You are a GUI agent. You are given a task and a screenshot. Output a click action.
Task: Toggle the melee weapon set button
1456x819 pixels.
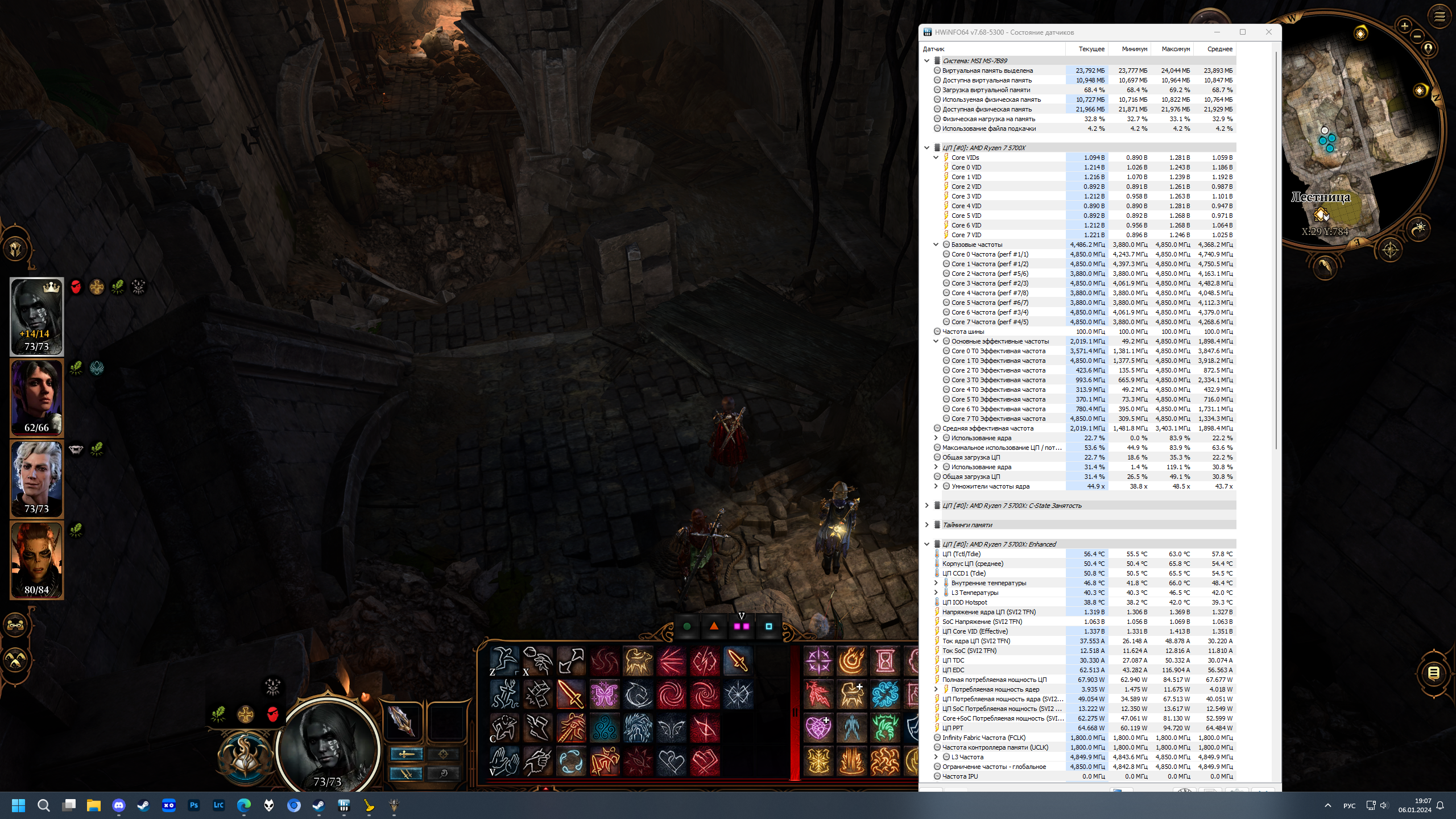[x=406, y=754]
